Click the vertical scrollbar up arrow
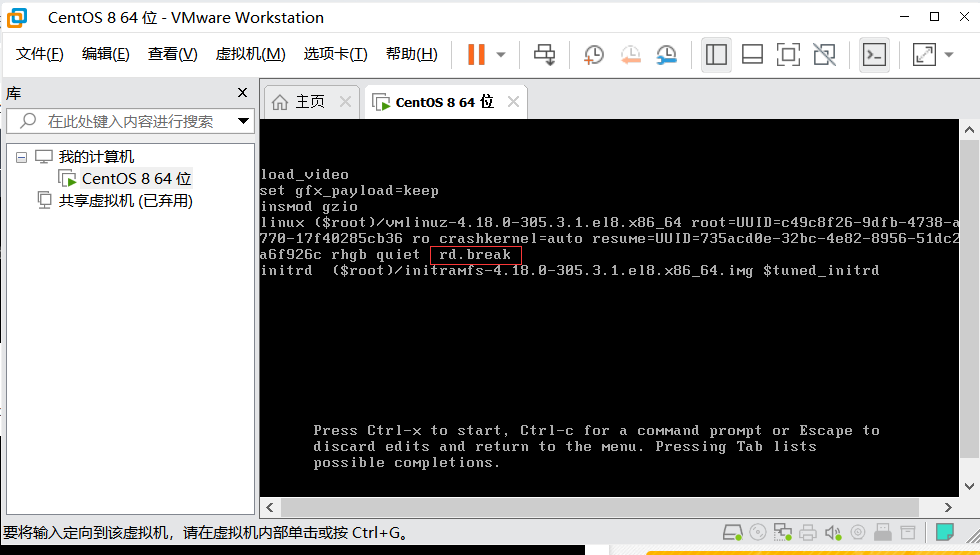The height and width of the screenshot is (555, 980). [969, 130]
